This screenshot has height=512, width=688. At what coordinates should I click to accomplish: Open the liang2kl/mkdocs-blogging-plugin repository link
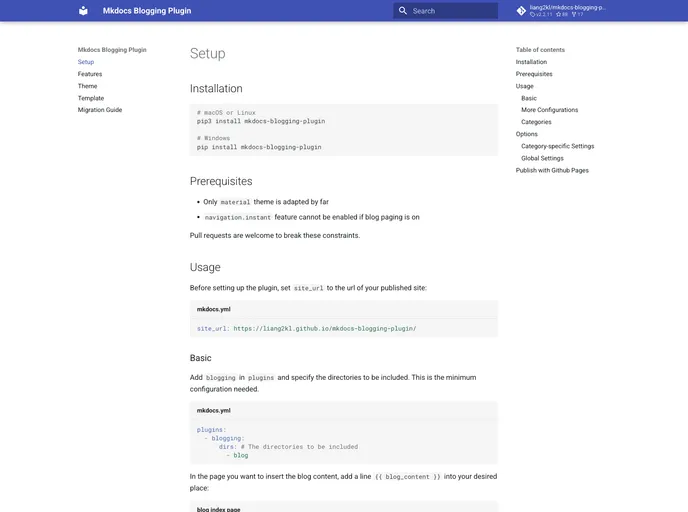562,11
